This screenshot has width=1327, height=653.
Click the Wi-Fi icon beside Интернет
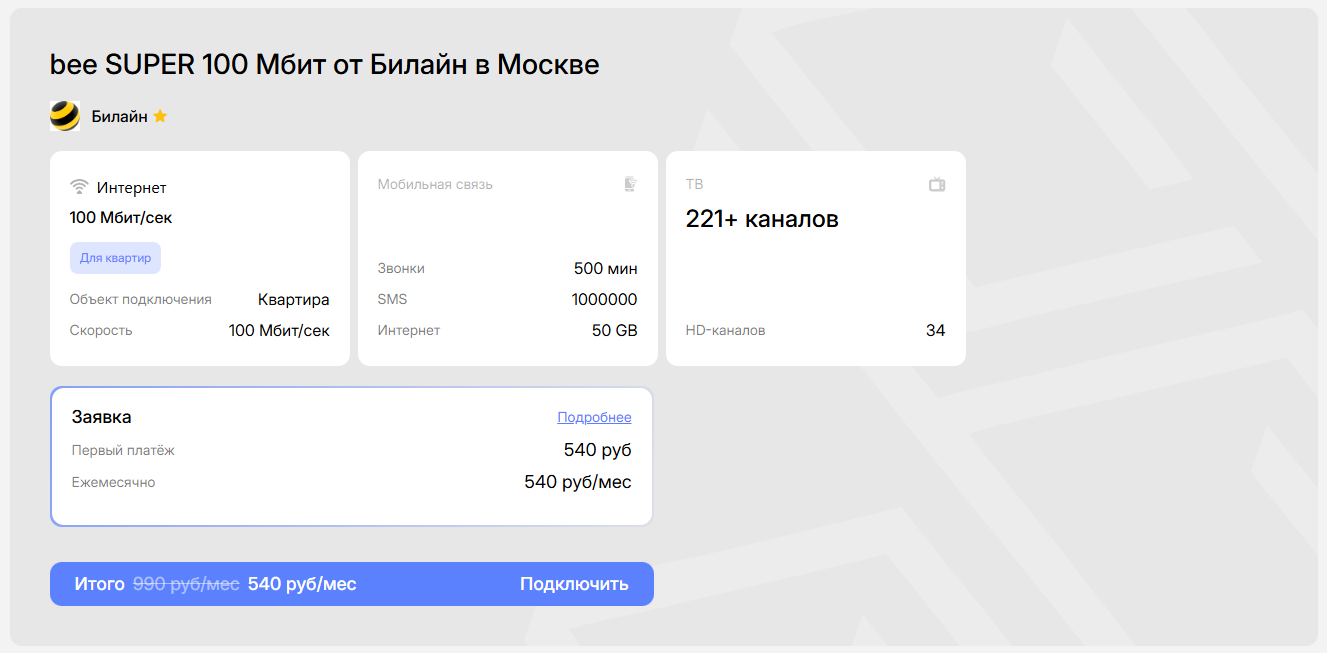coord(80,187)
